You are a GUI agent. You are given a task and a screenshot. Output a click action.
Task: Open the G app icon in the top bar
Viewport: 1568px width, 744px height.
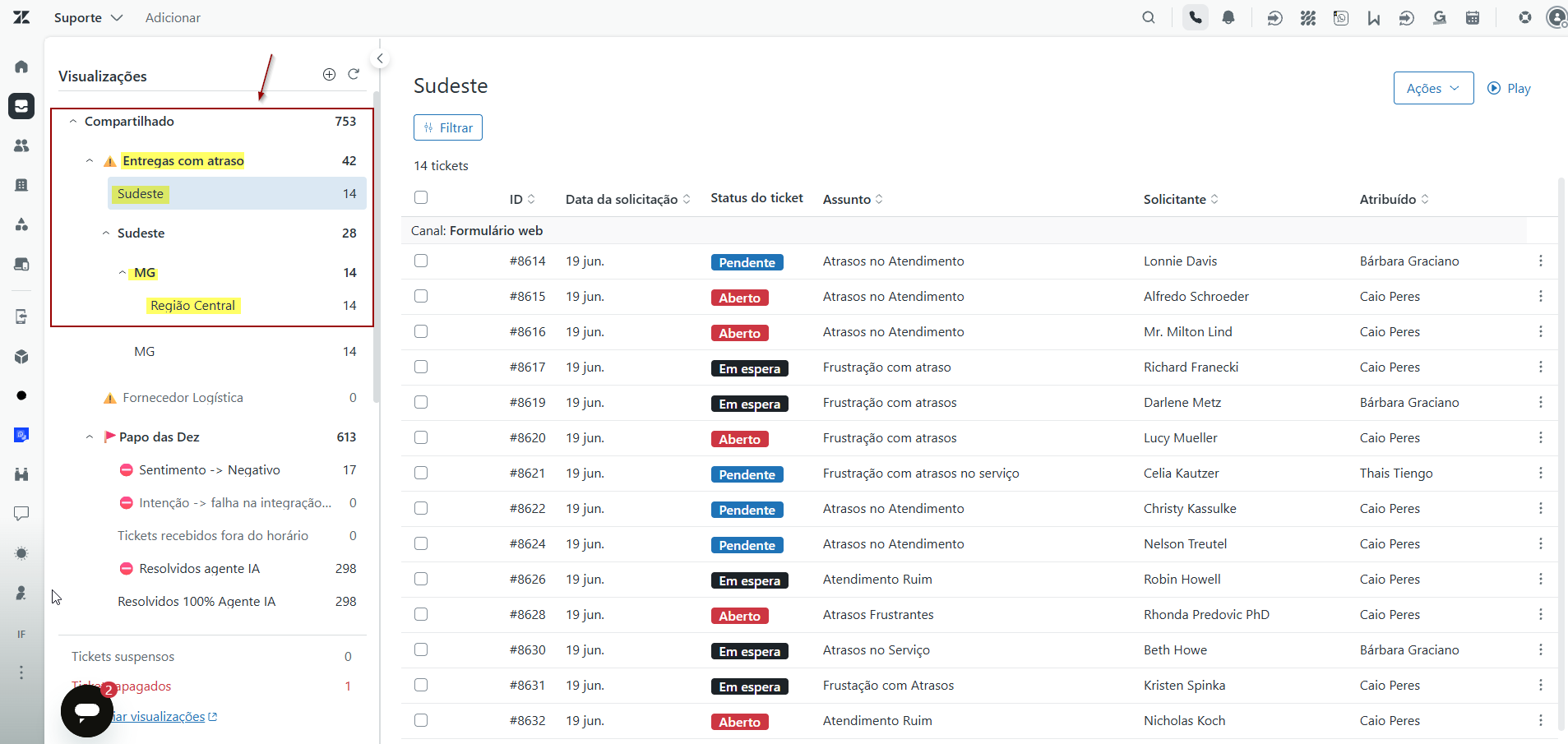(x=1440, y=17)
